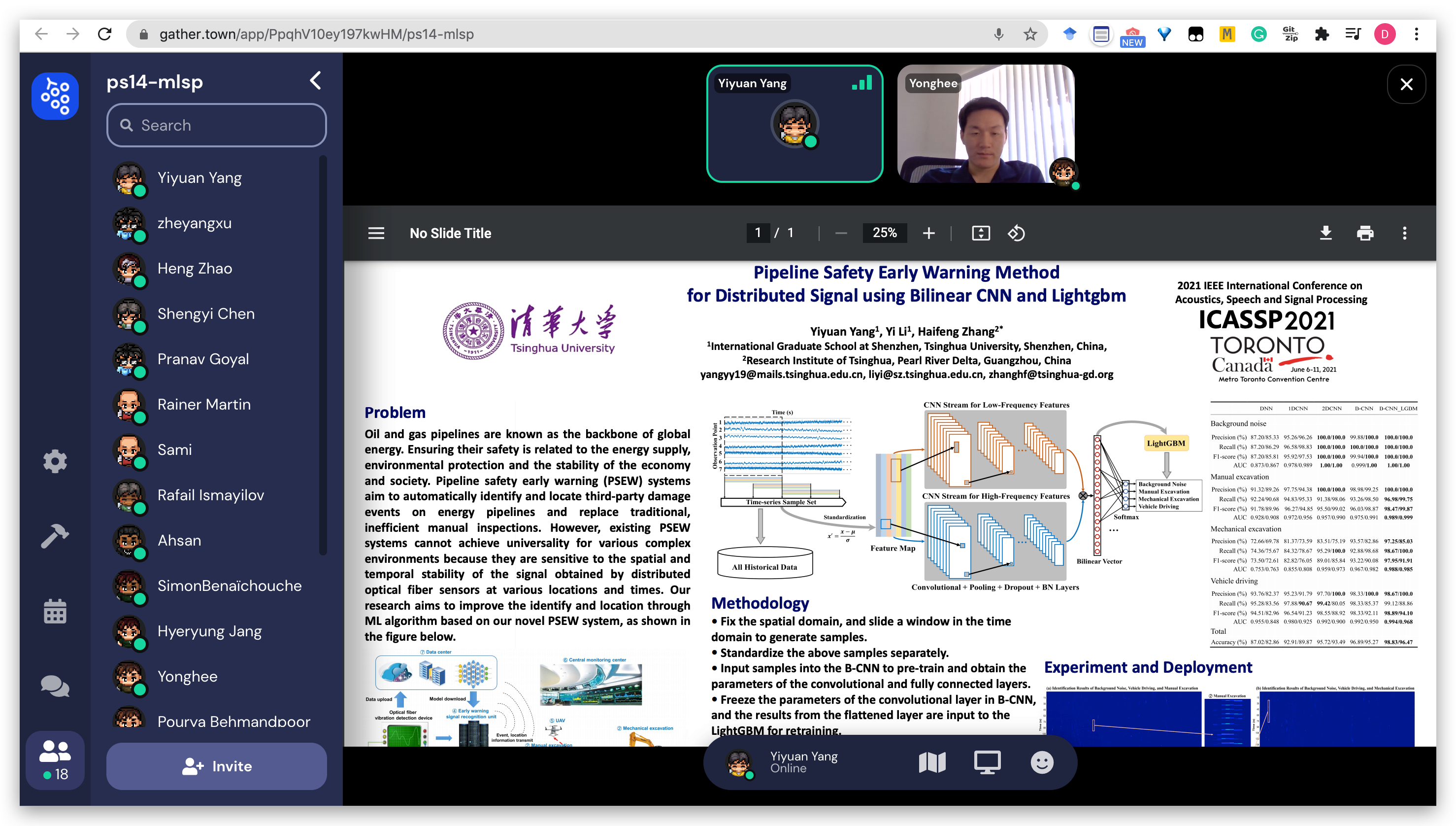
Task: Toggle fit-to-page view in PDF toolbar
Action: 981,233
